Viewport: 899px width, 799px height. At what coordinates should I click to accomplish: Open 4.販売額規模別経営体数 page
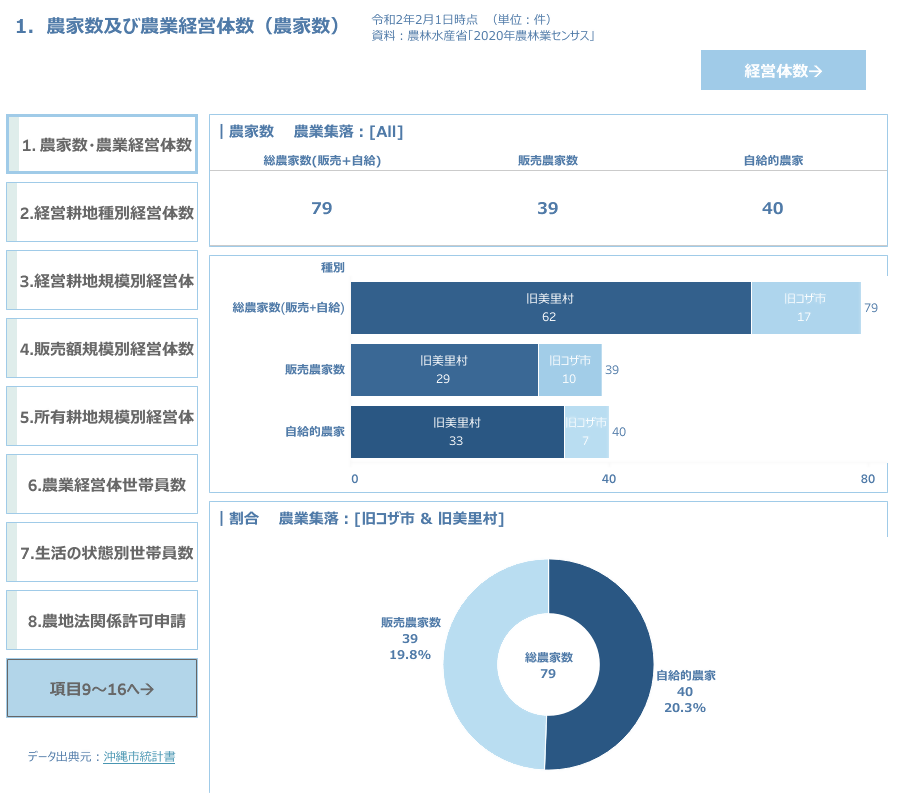coord(102,349)
